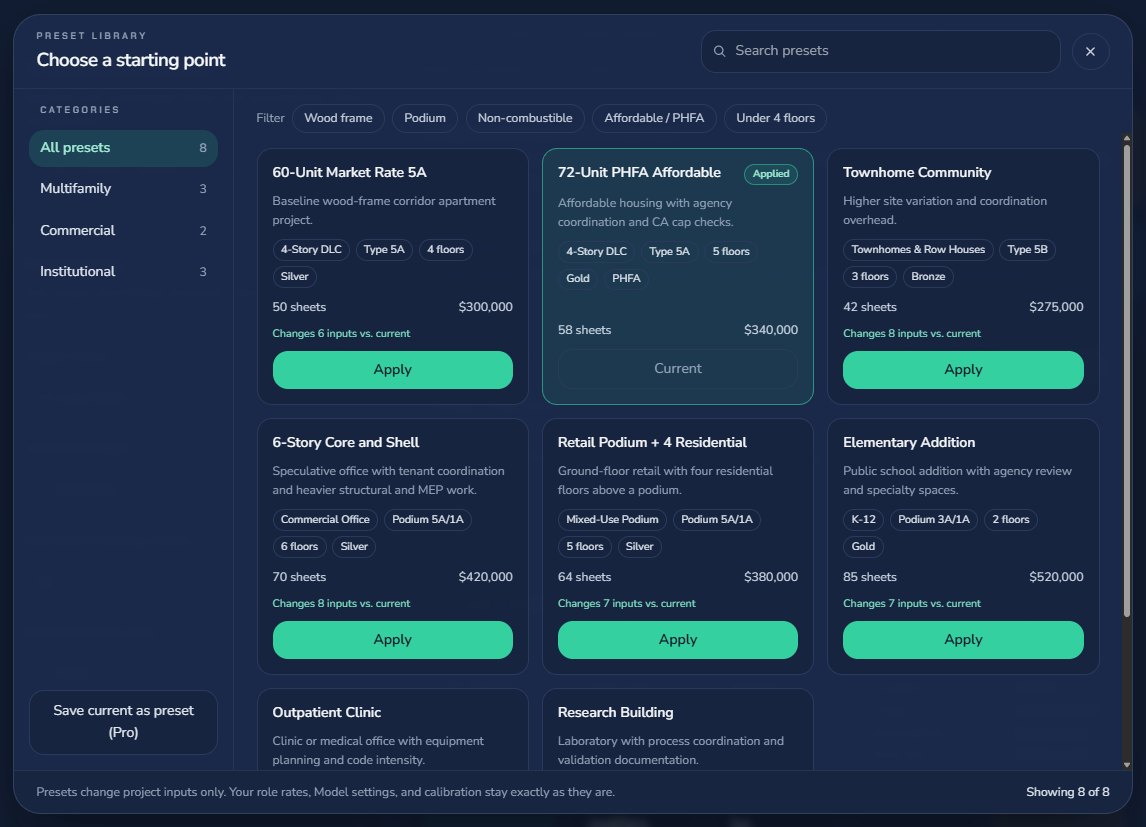Click the scrollbar down arrow
Screen dimensions: 1146x827
coord(1126,765)
